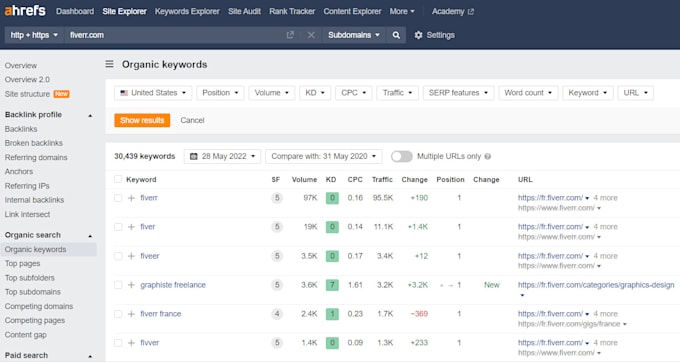Viewport: 680px width, 362px height.
Task: Clear the URL with the X icon
Action: coord(311,35)
